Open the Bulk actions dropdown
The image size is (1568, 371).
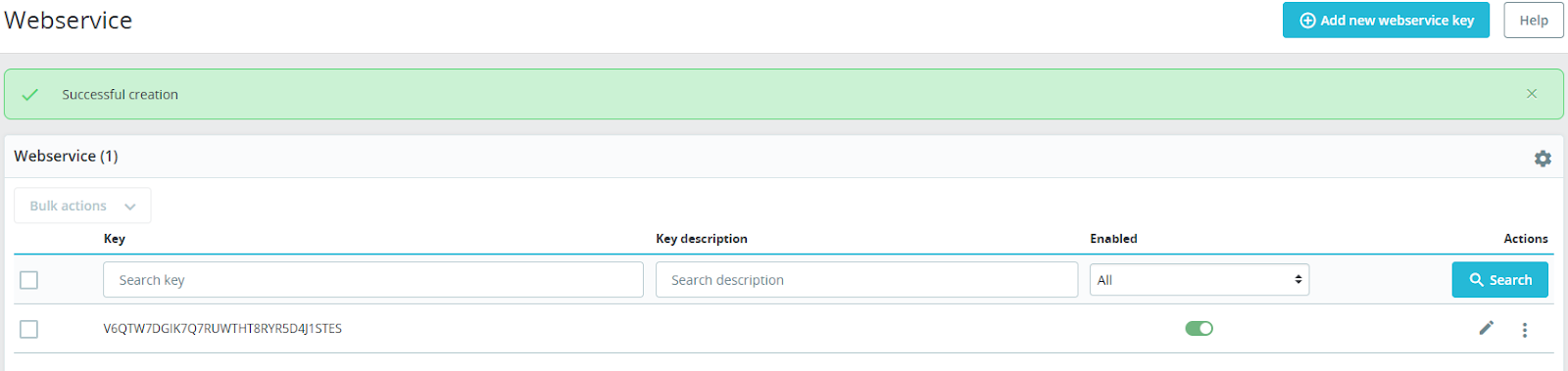(x=82, y=206)
